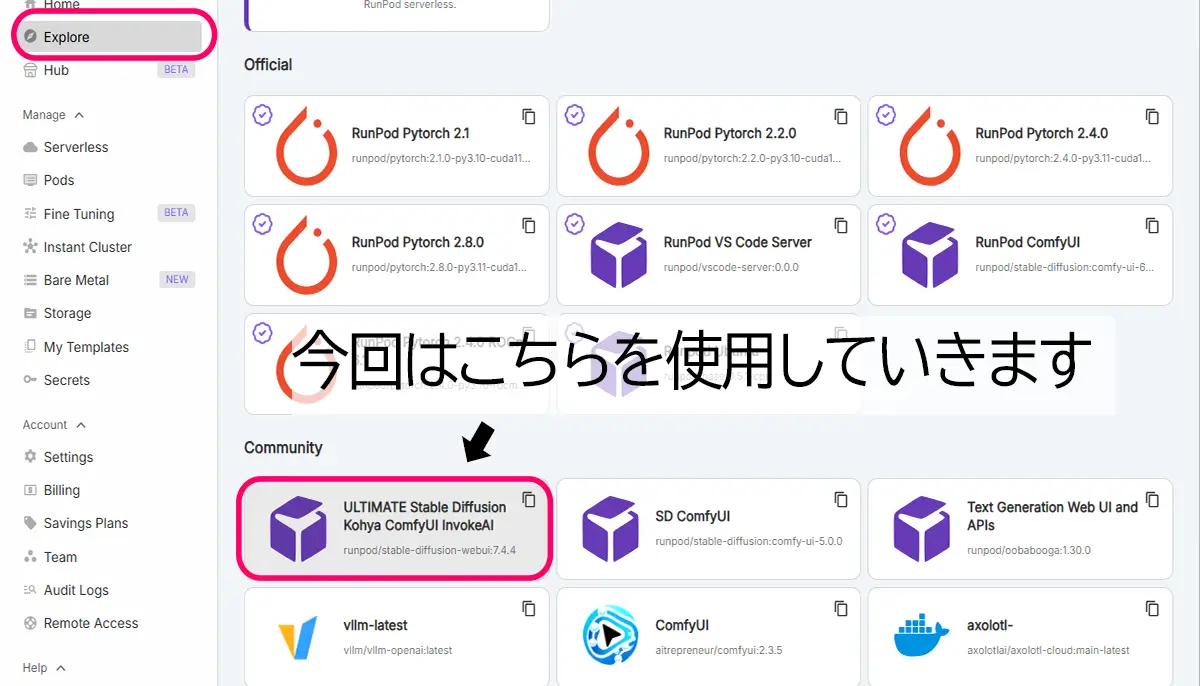Copy vllm-latest template
This screenshot has width=1200, height=686.
click(x=529, y=608)
